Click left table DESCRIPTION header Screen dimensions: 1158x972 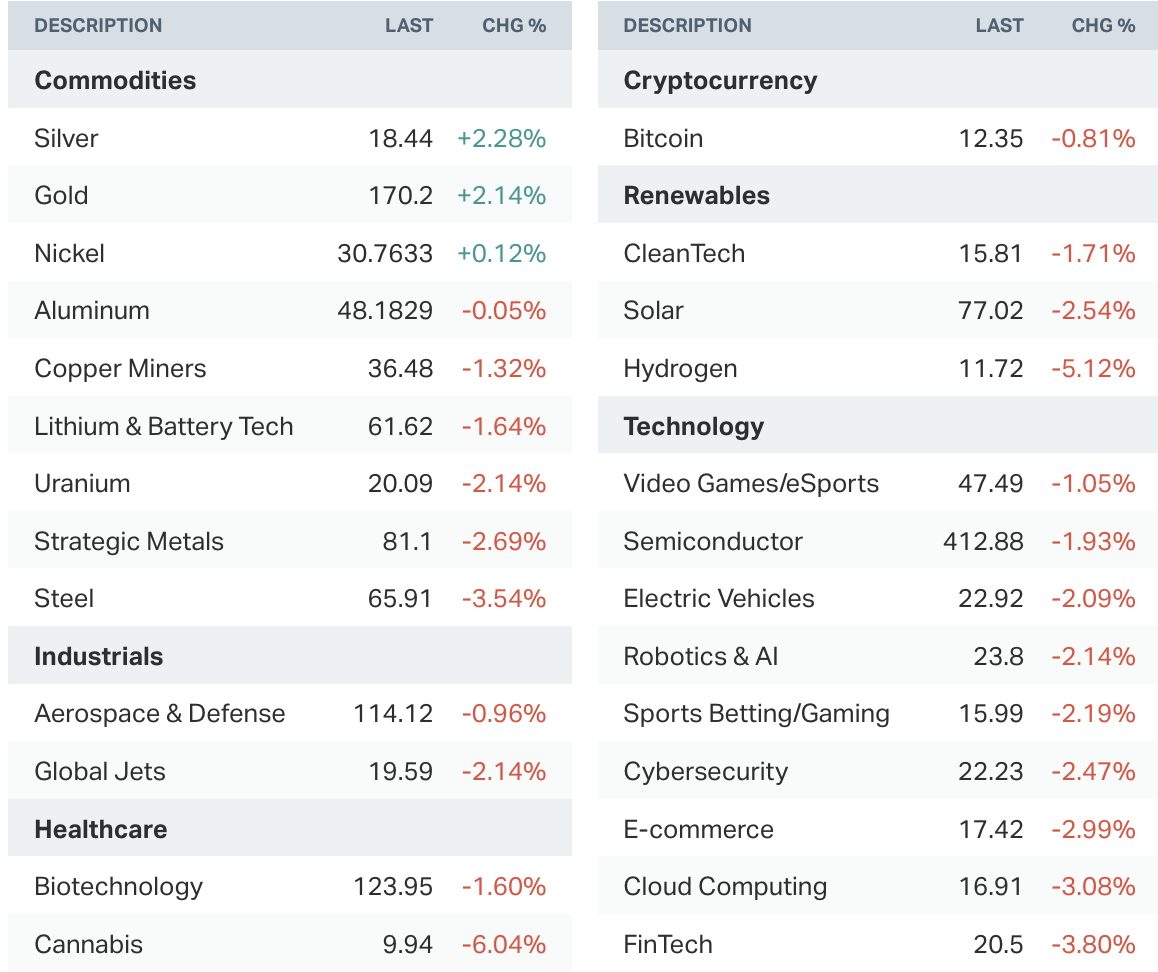[98, 26]
